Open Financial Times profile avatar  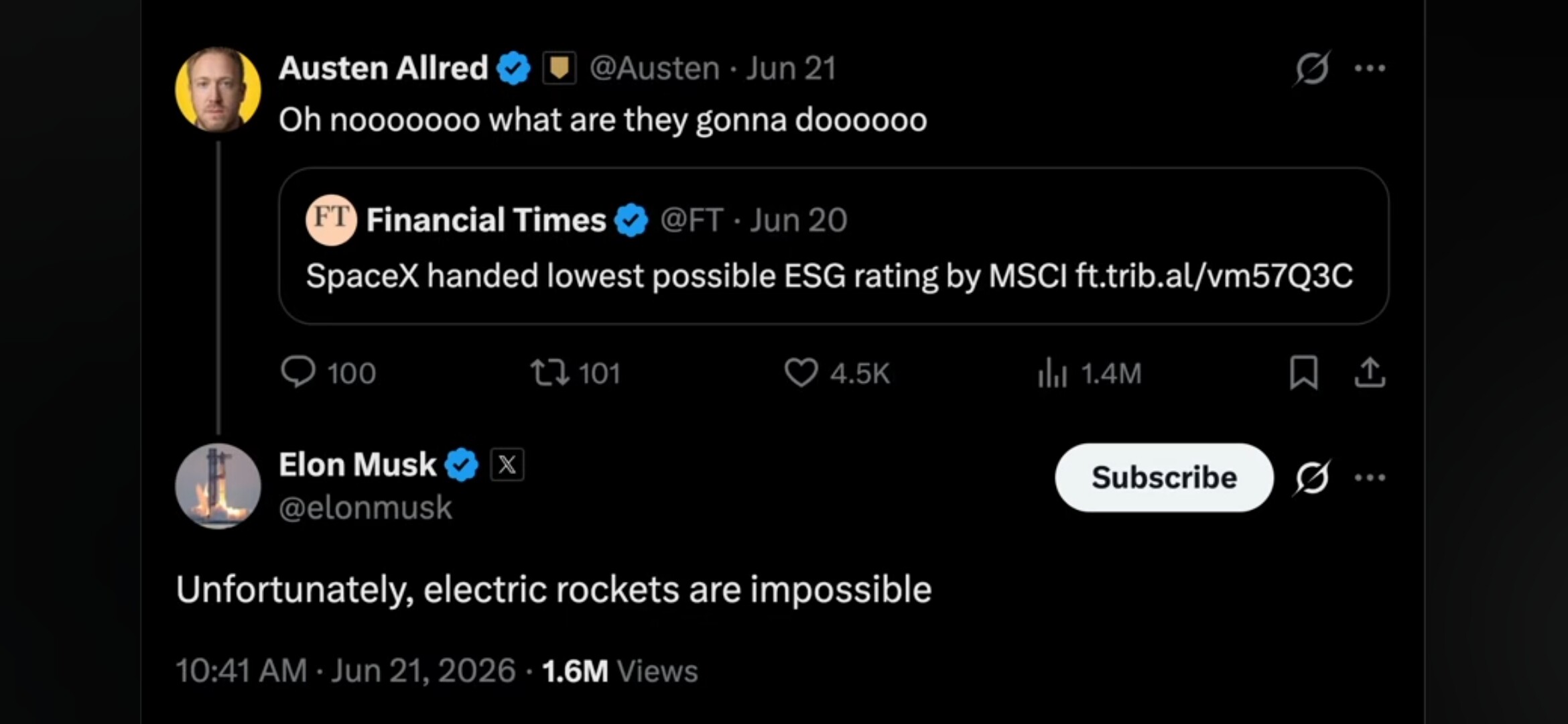click(x=331, y=220)
